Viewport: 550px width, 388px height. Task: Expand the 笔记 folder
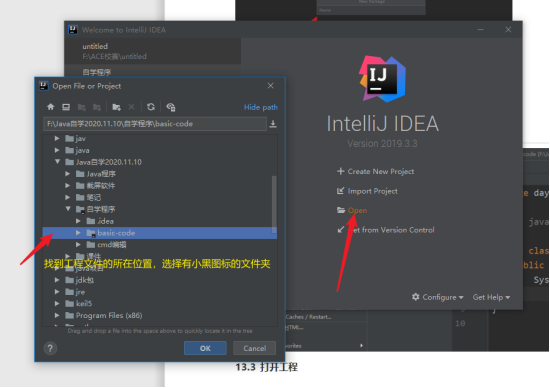pos(68,197)
